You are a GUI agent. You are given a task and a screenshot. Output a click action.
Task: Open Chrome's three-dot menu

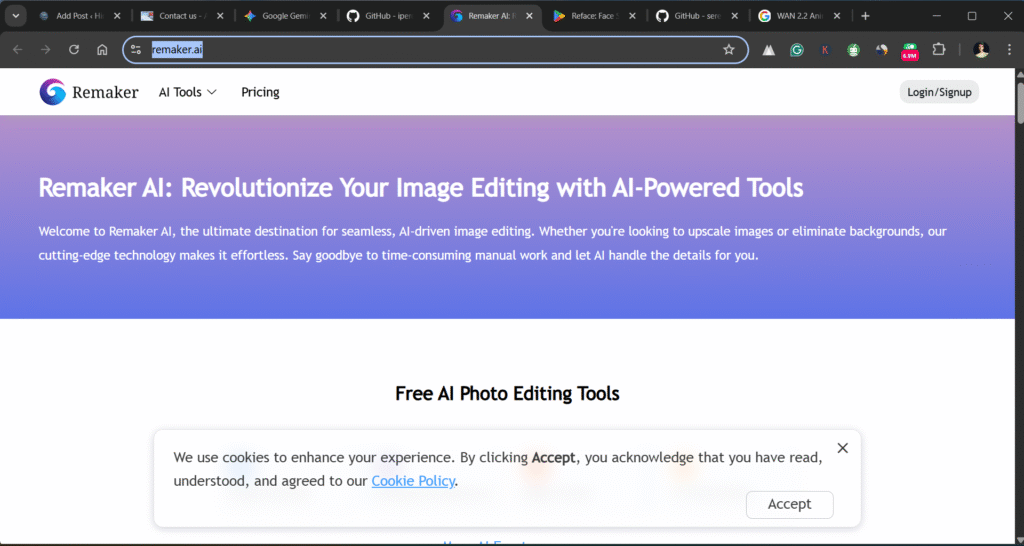point(1008,49)
